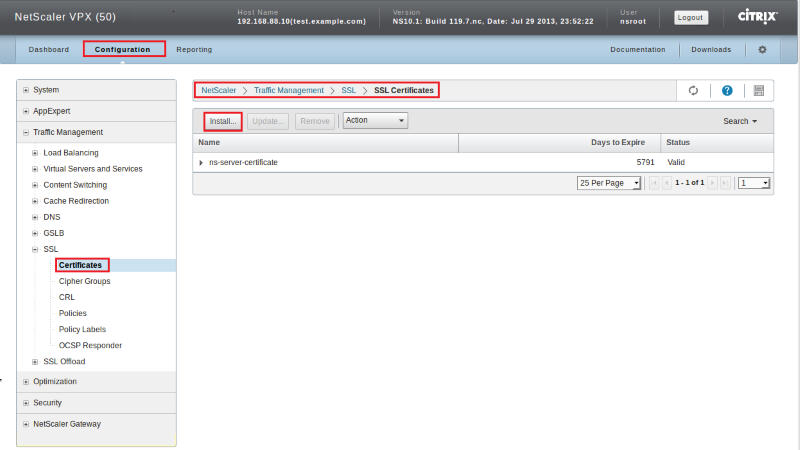Expand ns-server-certificate row details
This screenshot has height=450, width=800.
coord(201,162)
